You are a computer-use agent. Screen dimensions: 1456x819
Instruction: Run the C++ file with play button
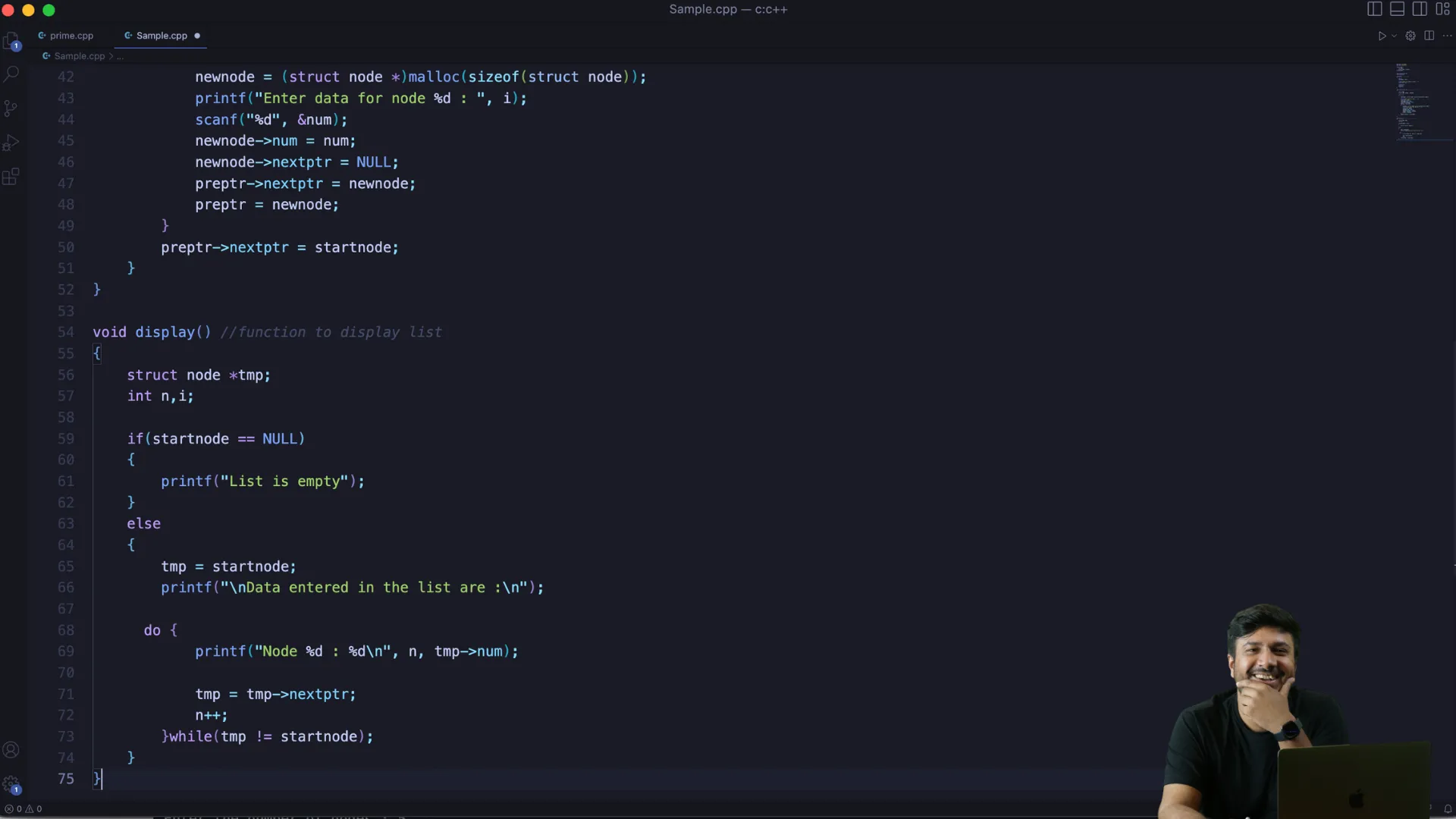pos(1382,36)
